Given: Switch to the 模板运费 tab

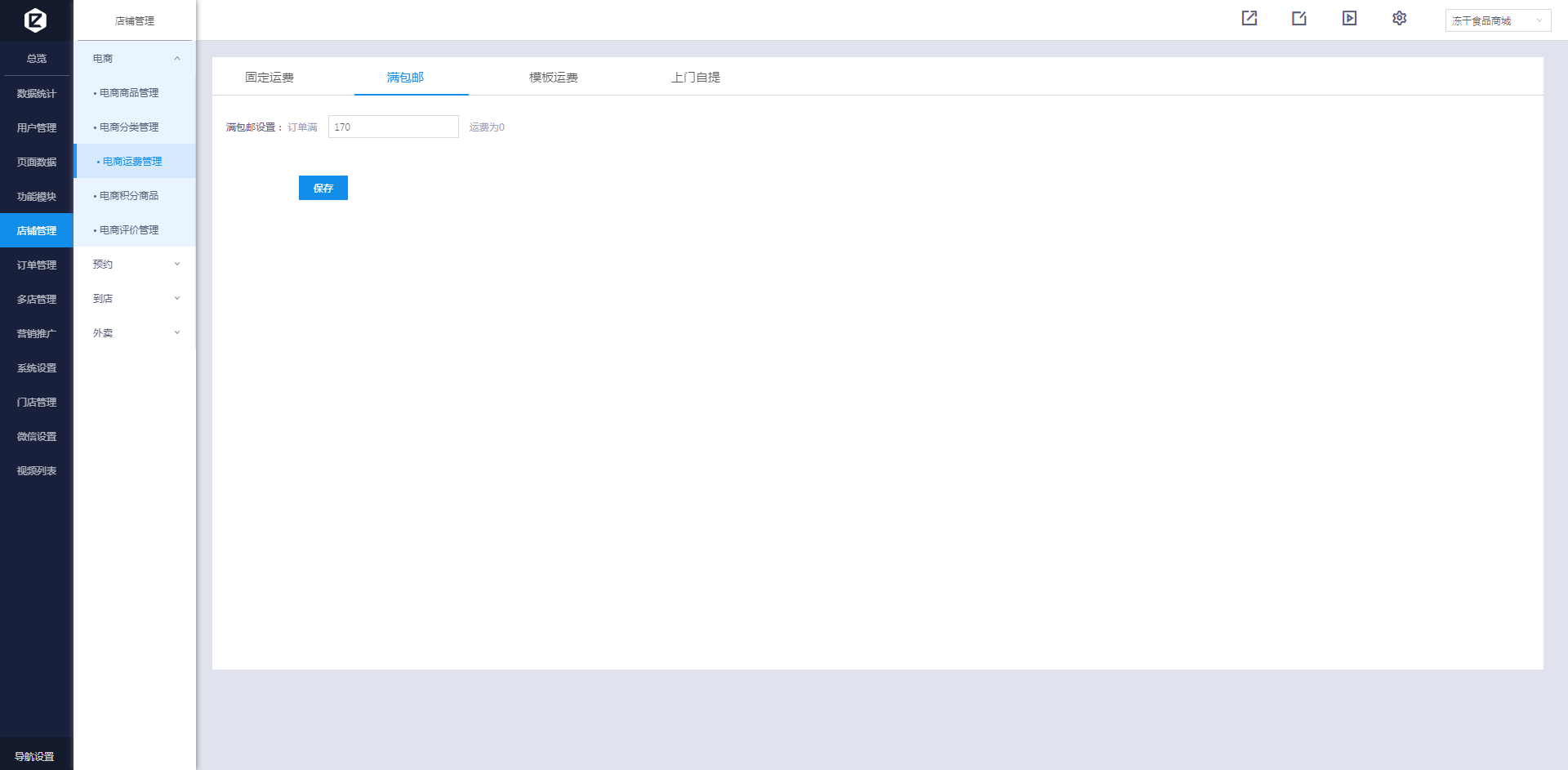Looking at the screenshot, I should click(x=553, y=78).
